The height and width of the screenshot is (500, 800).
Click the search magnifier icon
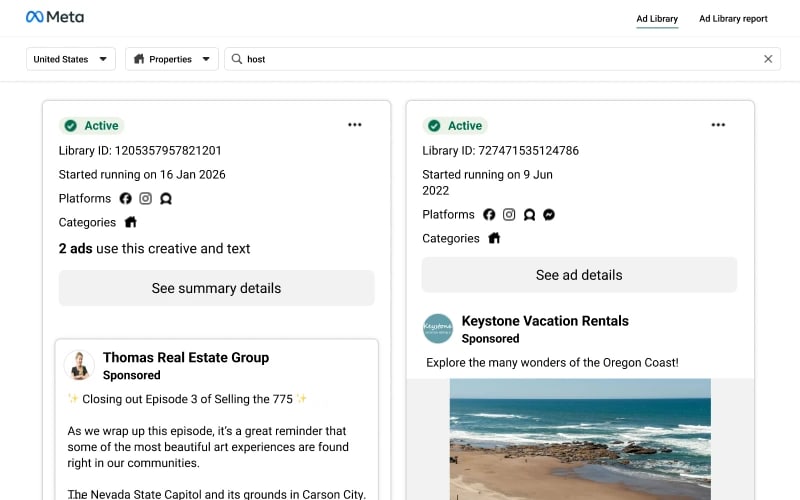[237, 59]
